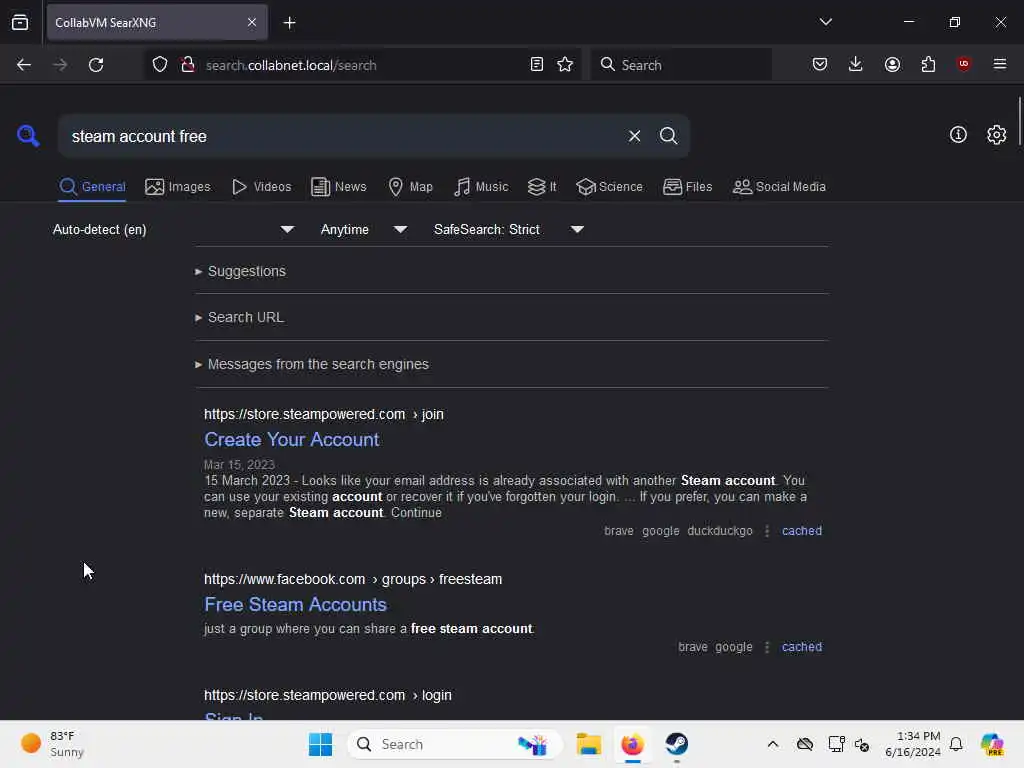Open the notifications bell in tray
1024x768 pixels.
tap(955, 744)
